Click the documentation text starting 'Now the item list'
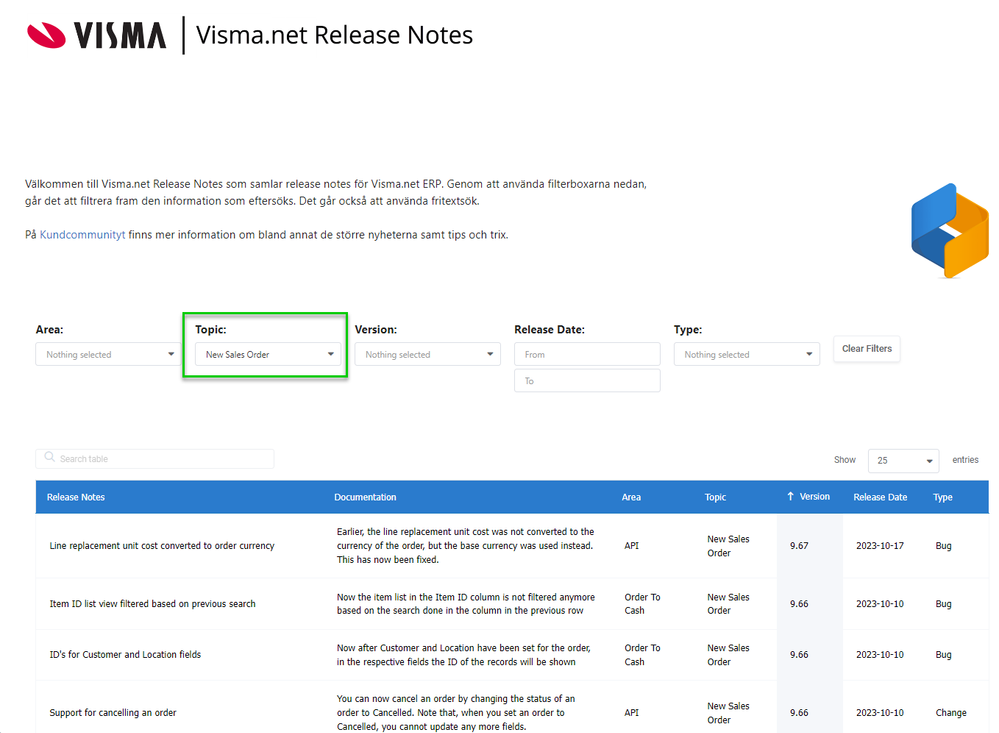 coord(466,604)
